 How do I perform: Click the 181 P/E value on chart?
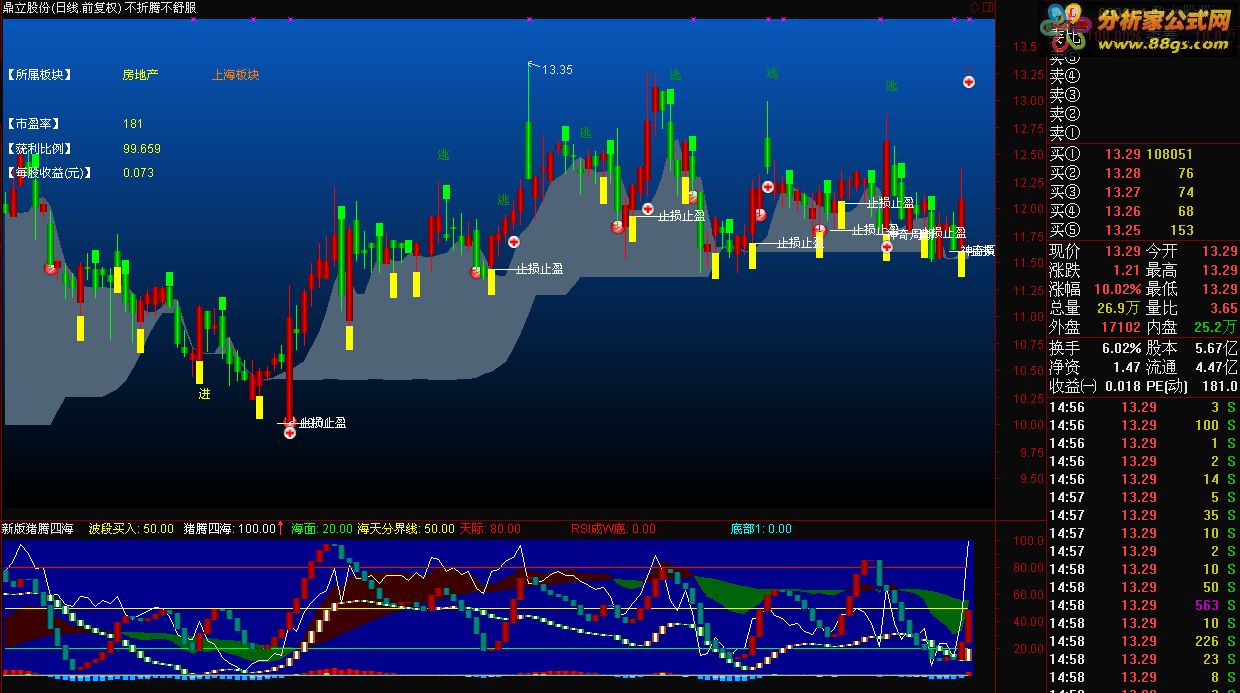[133, 124]
